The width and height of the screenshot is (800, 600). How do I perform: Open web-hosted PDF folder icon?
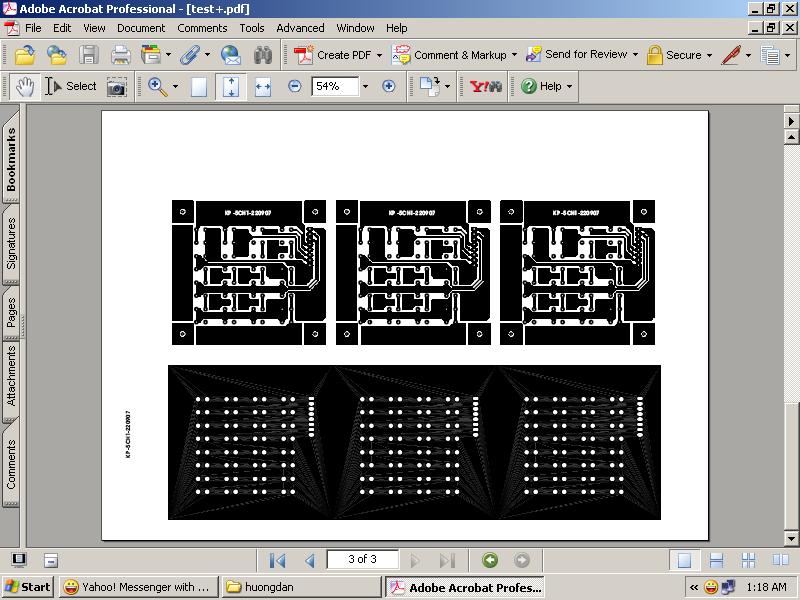(x=57, y=55)
